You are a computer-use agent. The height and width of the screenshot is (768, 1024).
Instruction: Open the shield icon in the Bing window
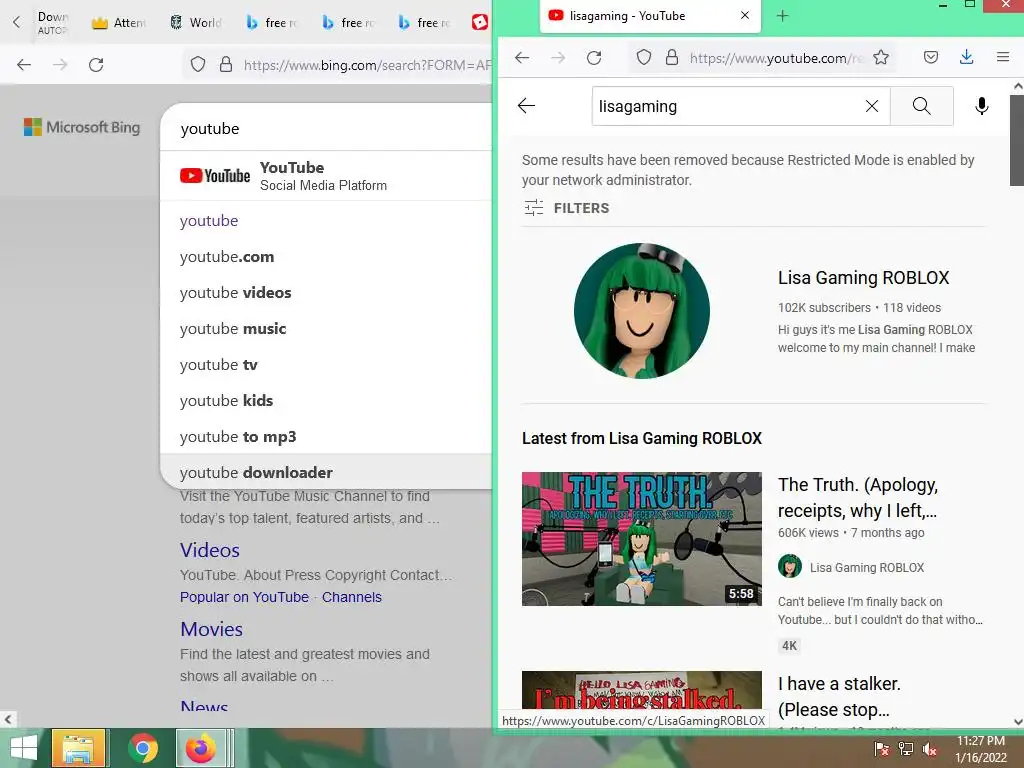pyautogui.click(x=198, y=64)
